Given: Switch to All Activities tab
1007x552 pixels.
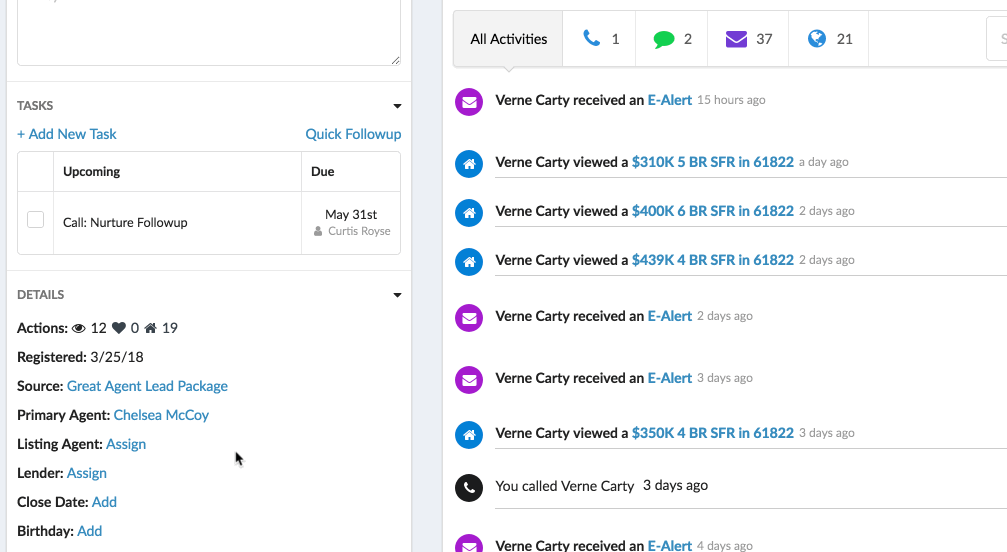Looking at the screenshot, I should pyautogui.click(x=508, y=39).
